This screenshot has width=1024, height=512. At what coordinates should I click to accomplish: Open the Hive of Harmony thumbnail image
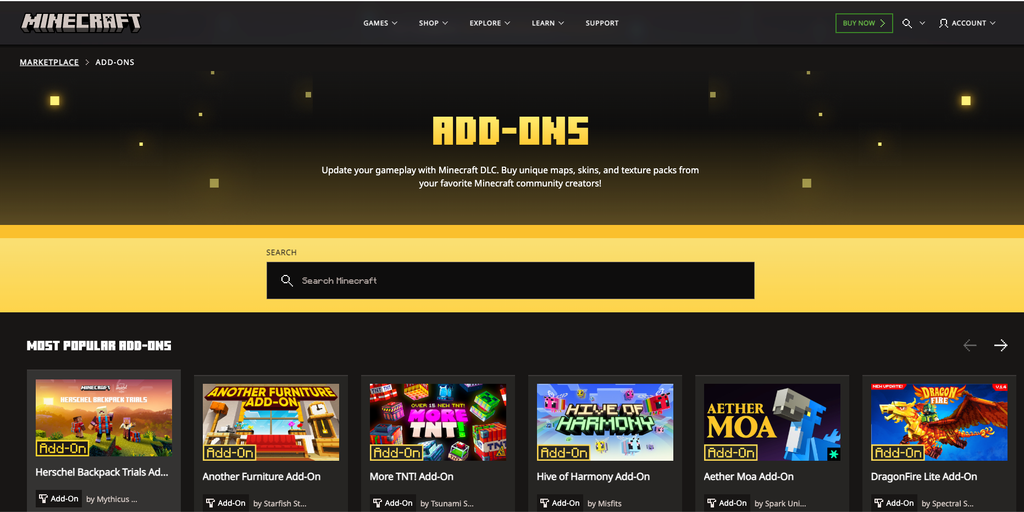tap(605, 422)
